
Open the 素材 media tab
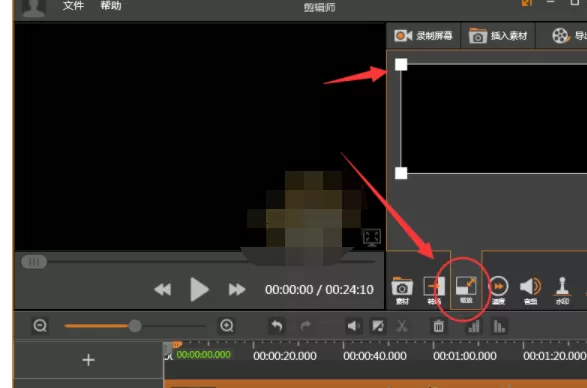click(402, 291)
